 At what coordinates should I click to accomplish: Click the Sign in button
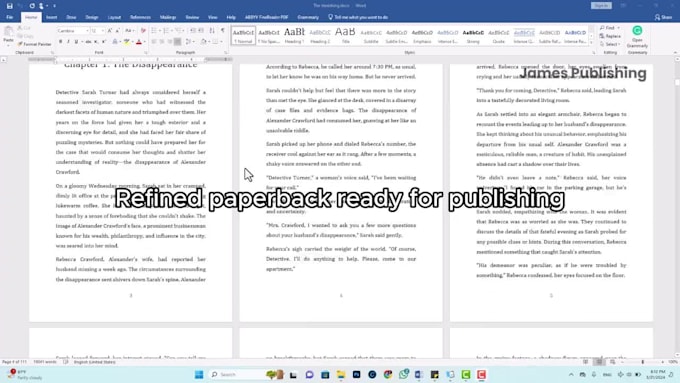(601, 6)
